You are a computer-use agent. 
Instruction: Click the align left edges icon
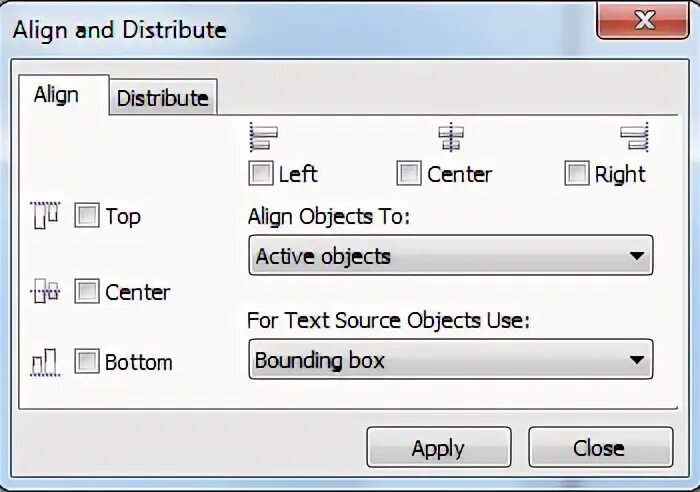[x=263, y=136]
